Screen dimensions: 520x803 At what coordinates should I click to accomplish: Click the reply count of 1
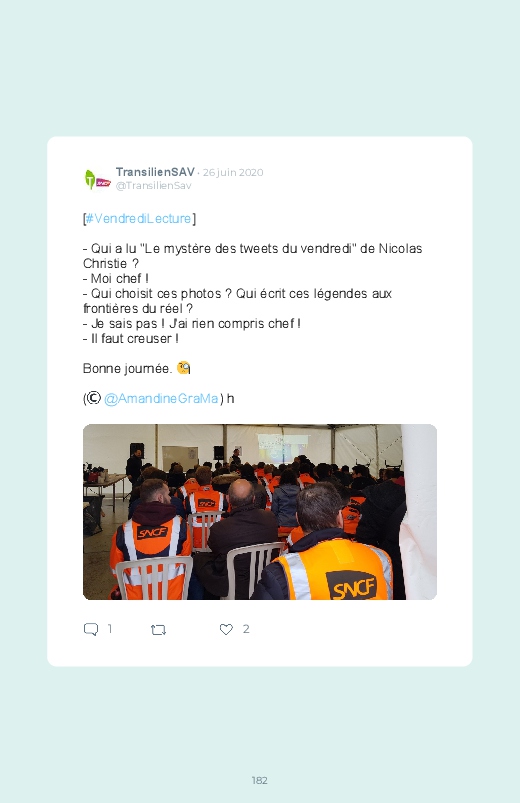110,628
